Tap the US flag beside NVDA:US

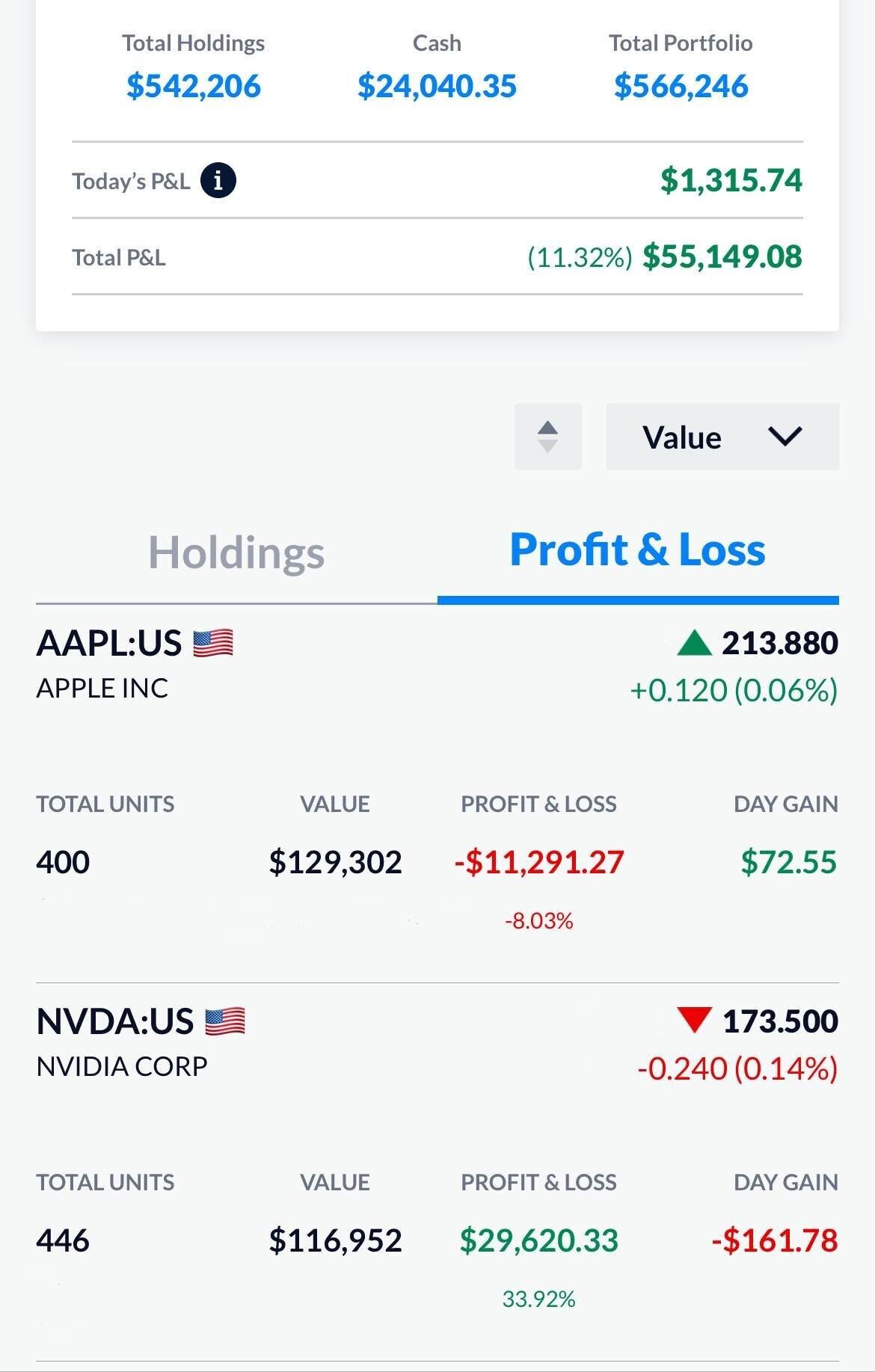point(225,1021)
